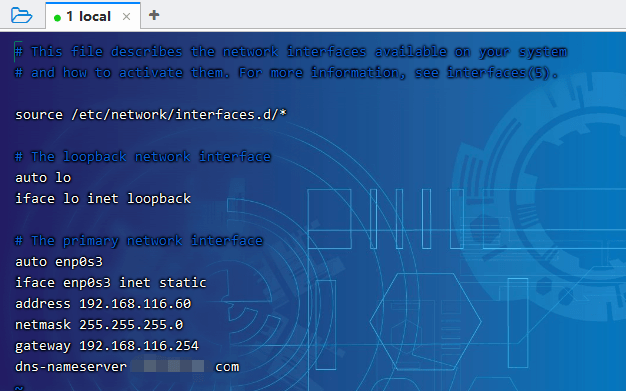This screenshot has width=626, height=391.
Task: Click the gateway 192.168.116.254 line
Action: coord(107,345)
